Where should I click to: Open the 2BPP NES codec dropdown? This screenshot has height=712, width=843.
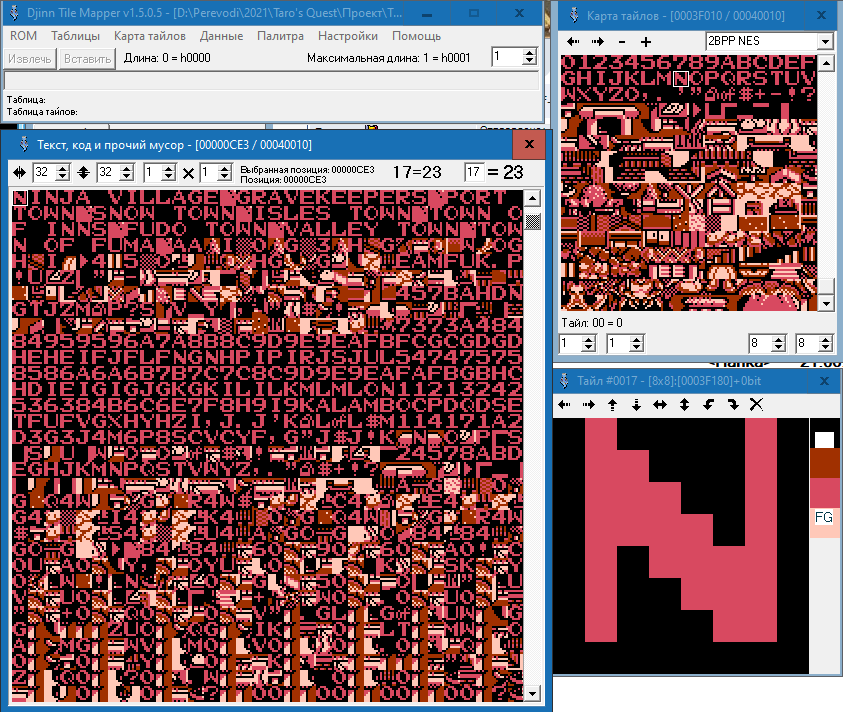(825, 41)
